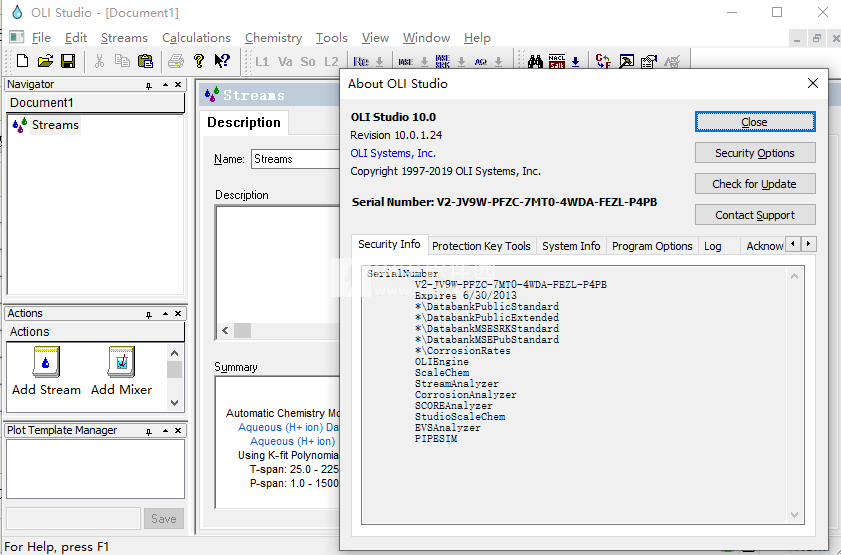
Task: Click the NaCl Salt toolbar icon
Action: [557, 62]
